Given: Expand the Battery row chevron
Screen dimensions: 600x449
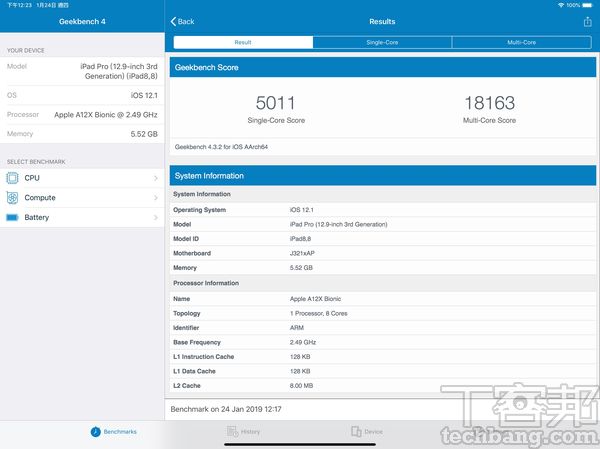Looking at the screenshot, I should [156, 217].
